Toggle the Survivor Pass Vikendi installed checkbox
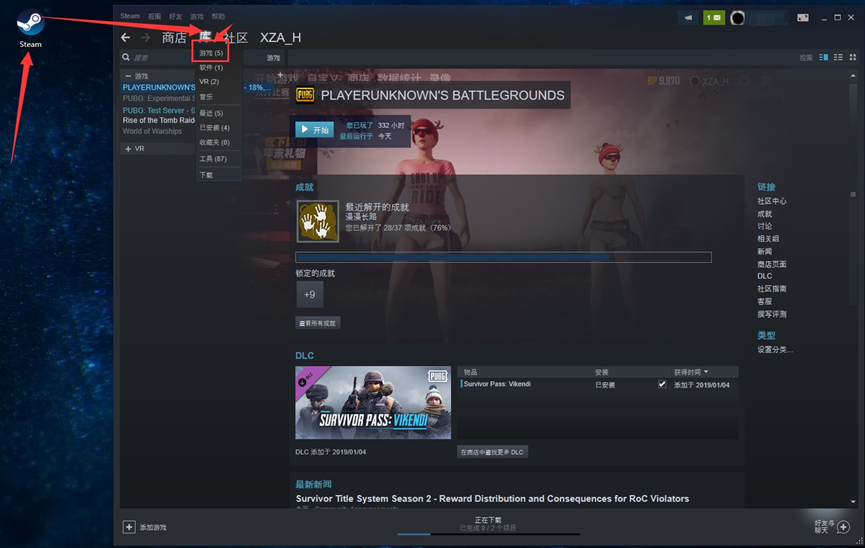 [662, 384]
